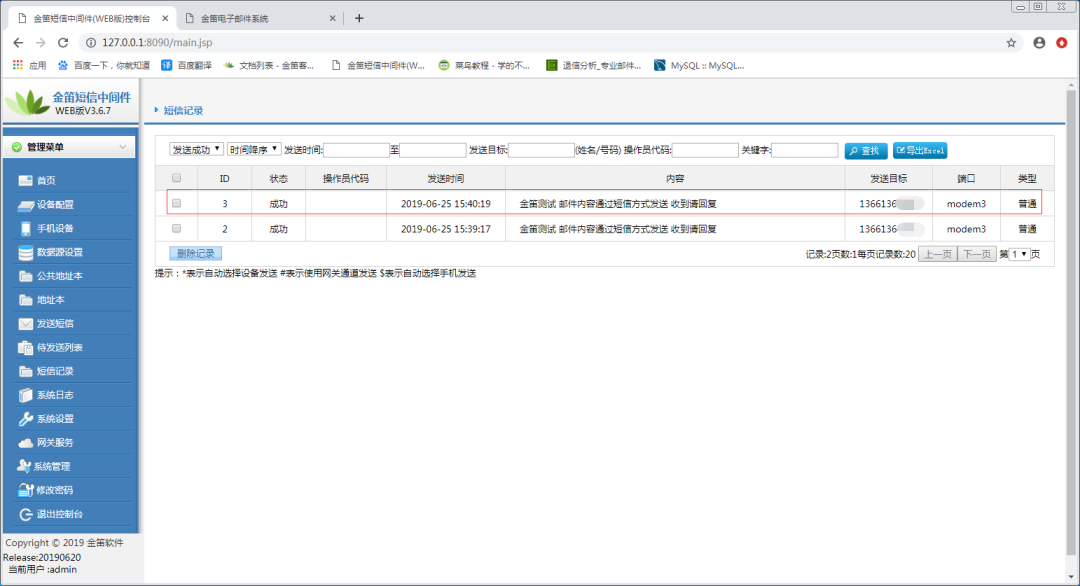
Task: Open the 修改密码 lock icon
Action: point(25,490)
